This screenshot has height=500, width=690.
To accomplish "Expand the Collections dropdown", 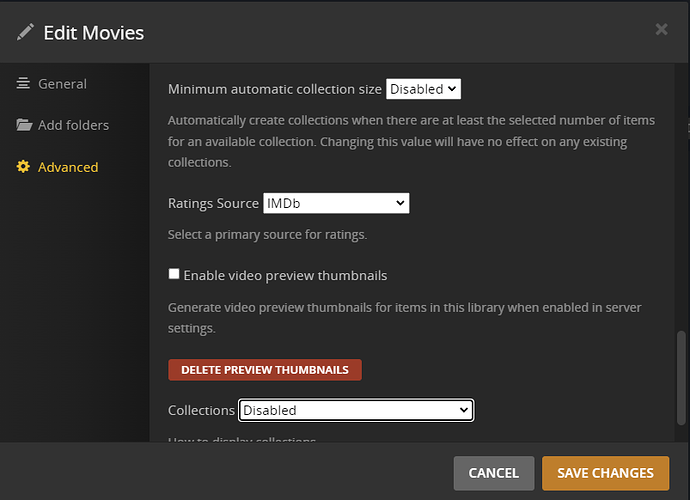I will (x=356, y=410).
